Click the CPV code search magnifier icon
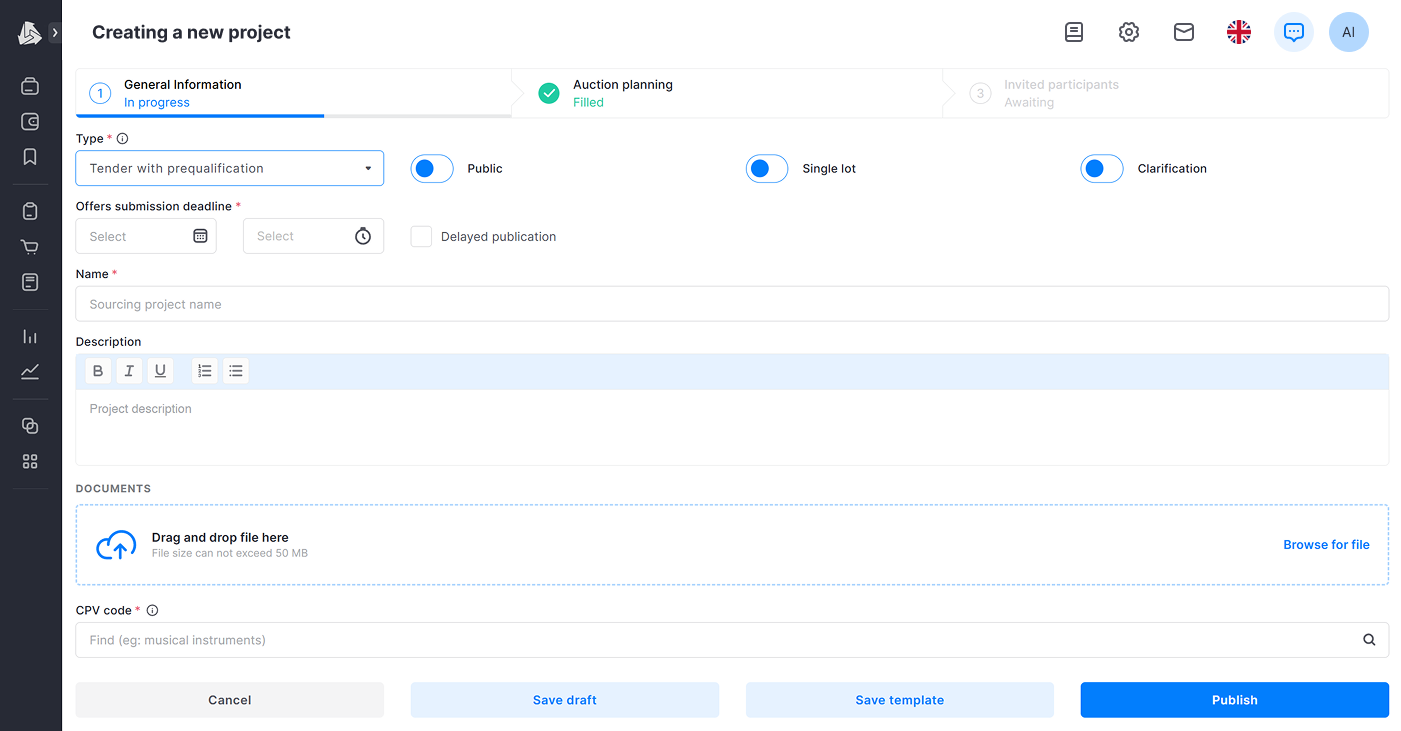 click(x=1369, y=640)
